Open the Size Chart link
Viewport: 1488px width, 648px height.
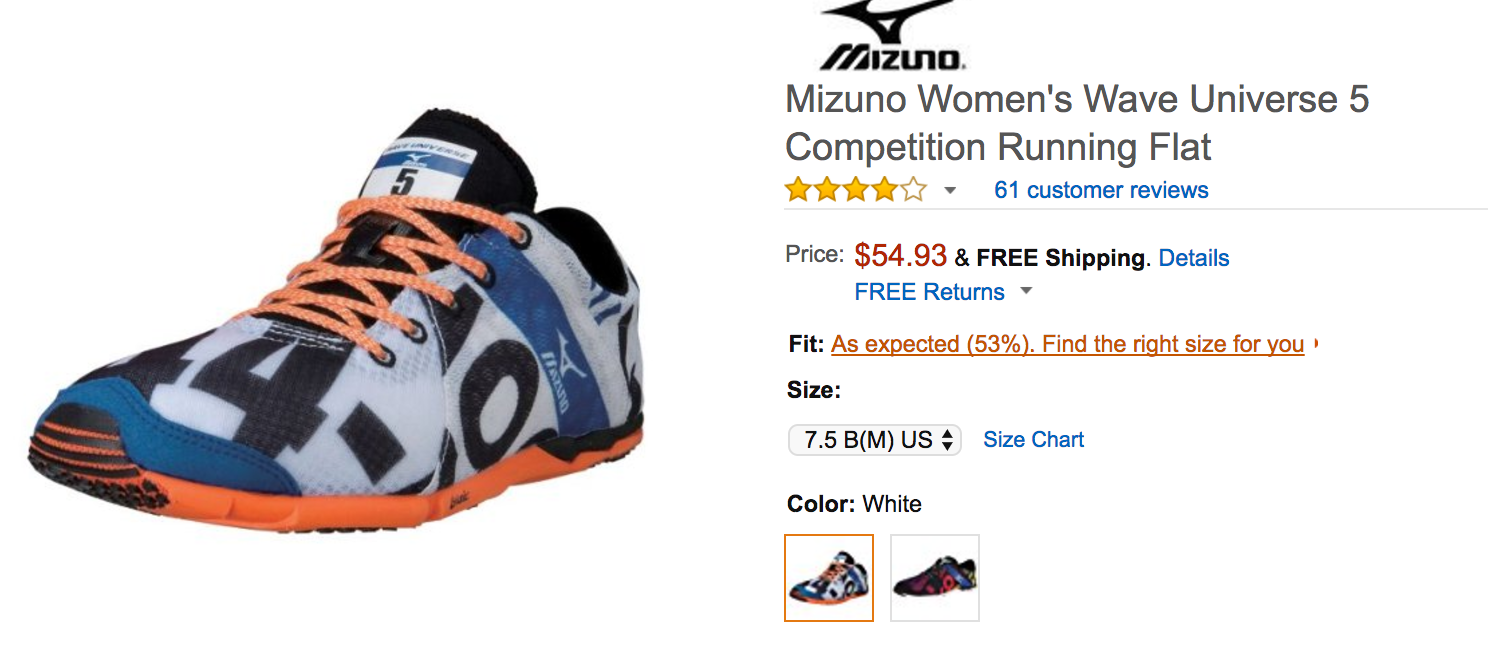[x=1034, y=440]
